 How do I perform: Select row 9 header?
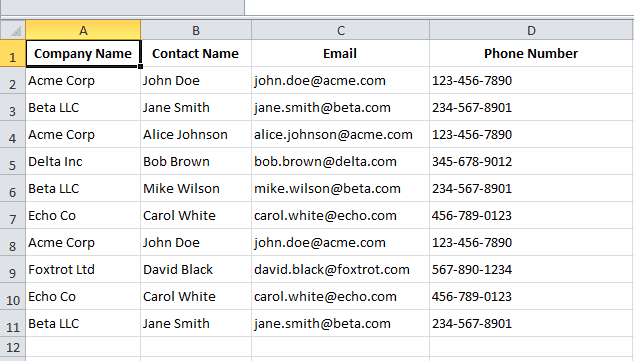tap(13, 270)
